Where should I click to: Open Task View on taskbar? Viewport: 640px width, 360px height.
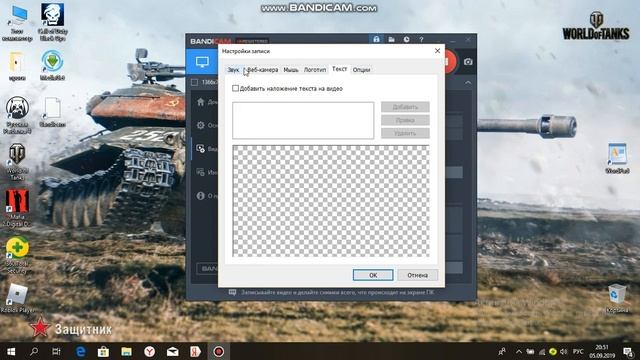pyautogui.click(x=56, y=351)
